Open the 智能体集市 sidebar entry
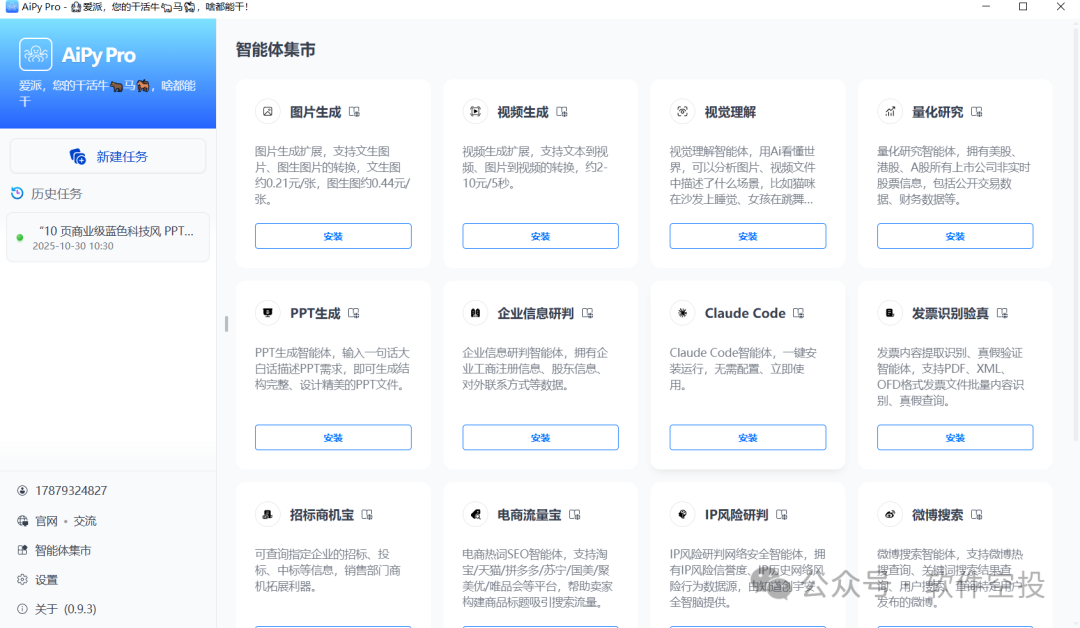The image size is (1080, 628). click(x=57, y=550)
